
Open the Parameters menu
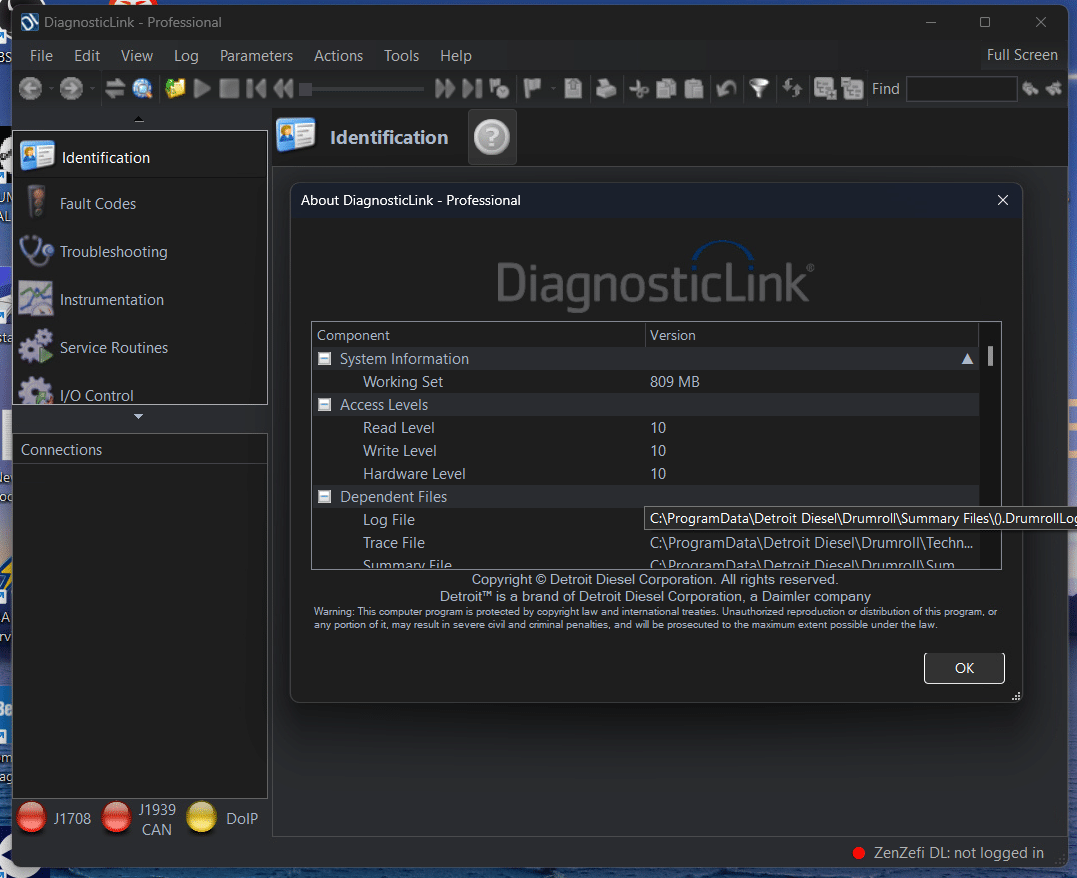[256, 56]
